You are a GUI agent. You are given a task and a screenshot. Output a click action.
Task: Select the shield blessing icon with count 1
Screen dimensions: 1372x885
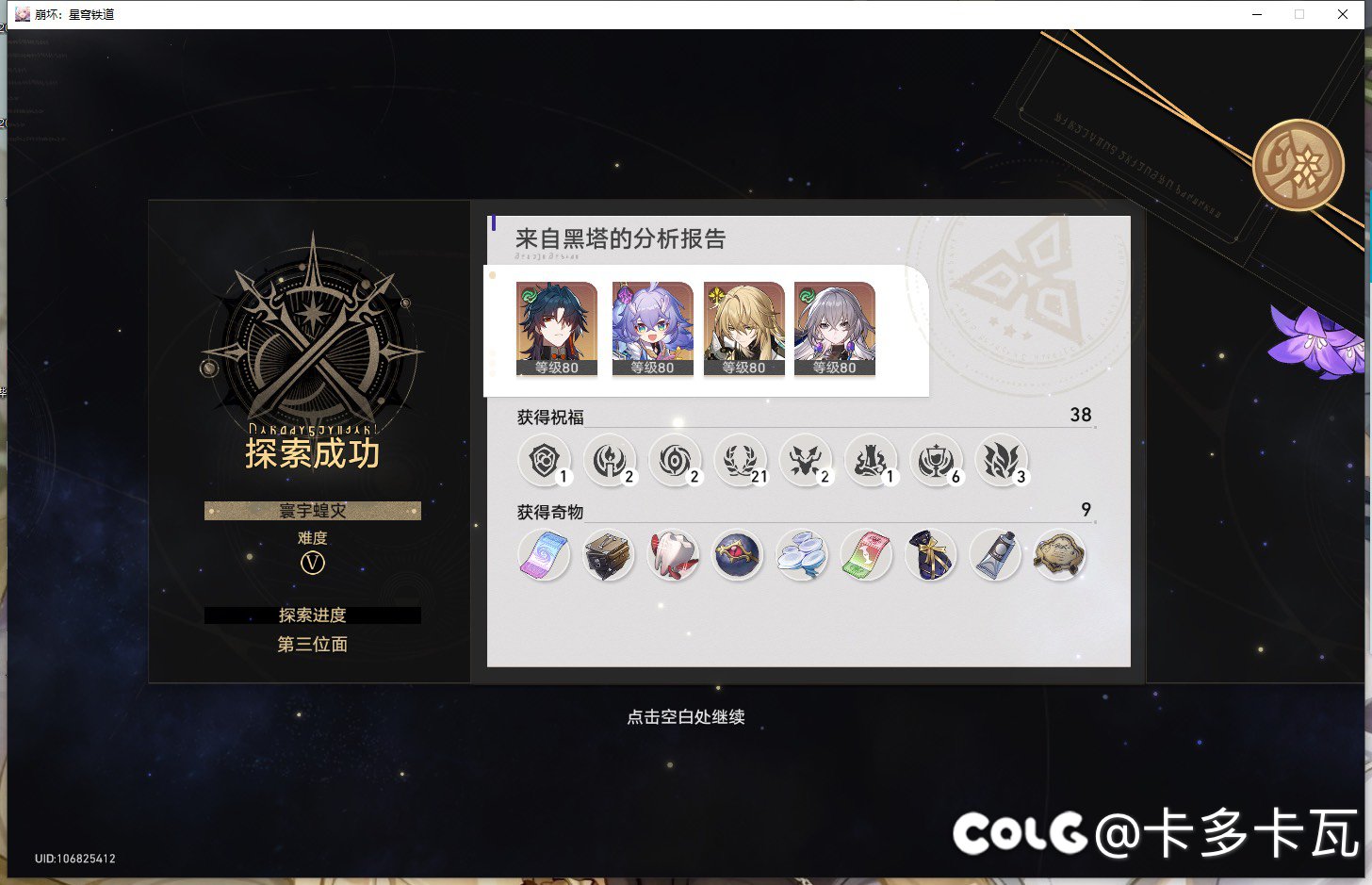point(545,461)
